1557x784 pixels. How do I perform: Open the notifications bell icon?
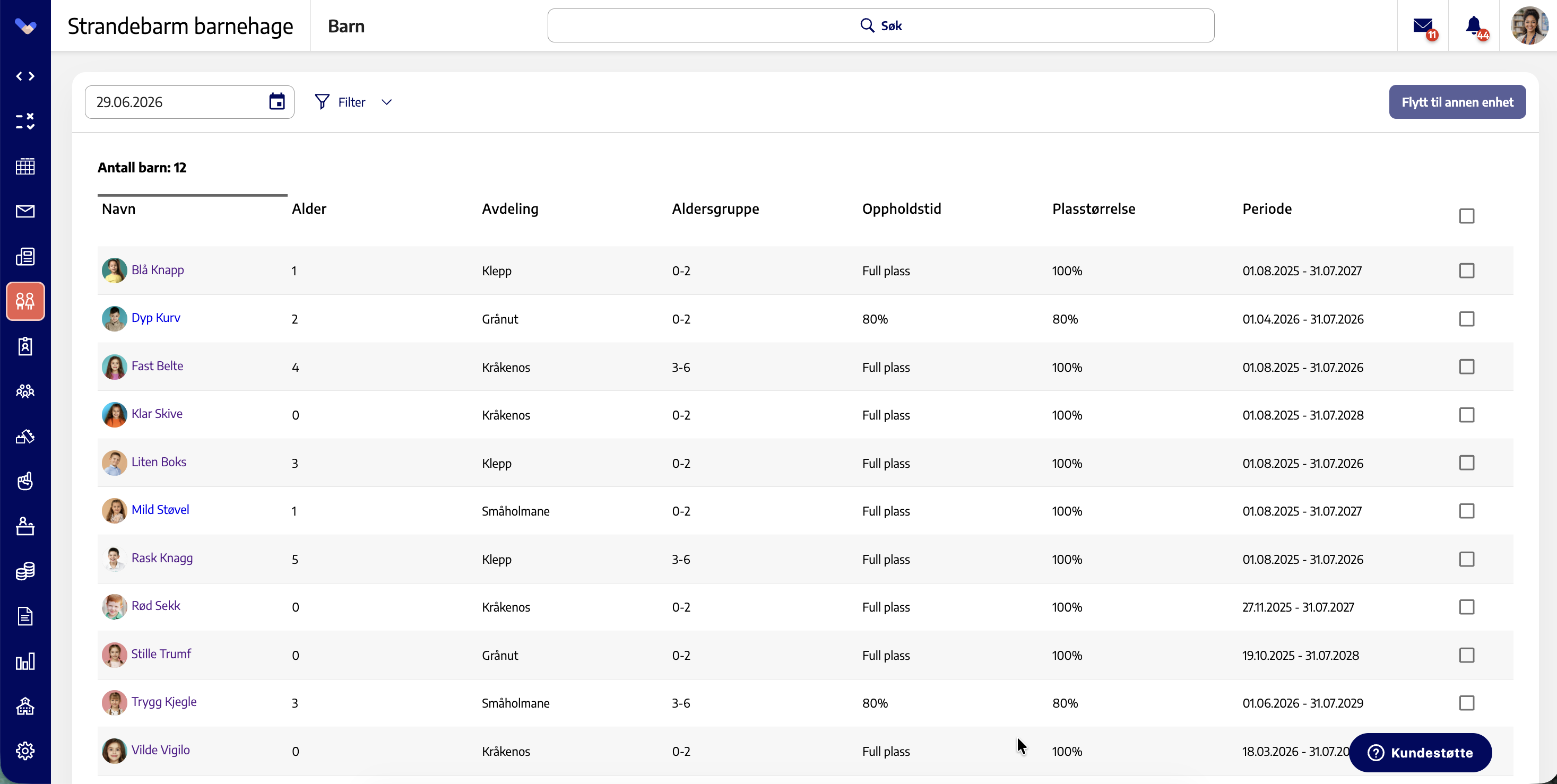[1474, 26]
